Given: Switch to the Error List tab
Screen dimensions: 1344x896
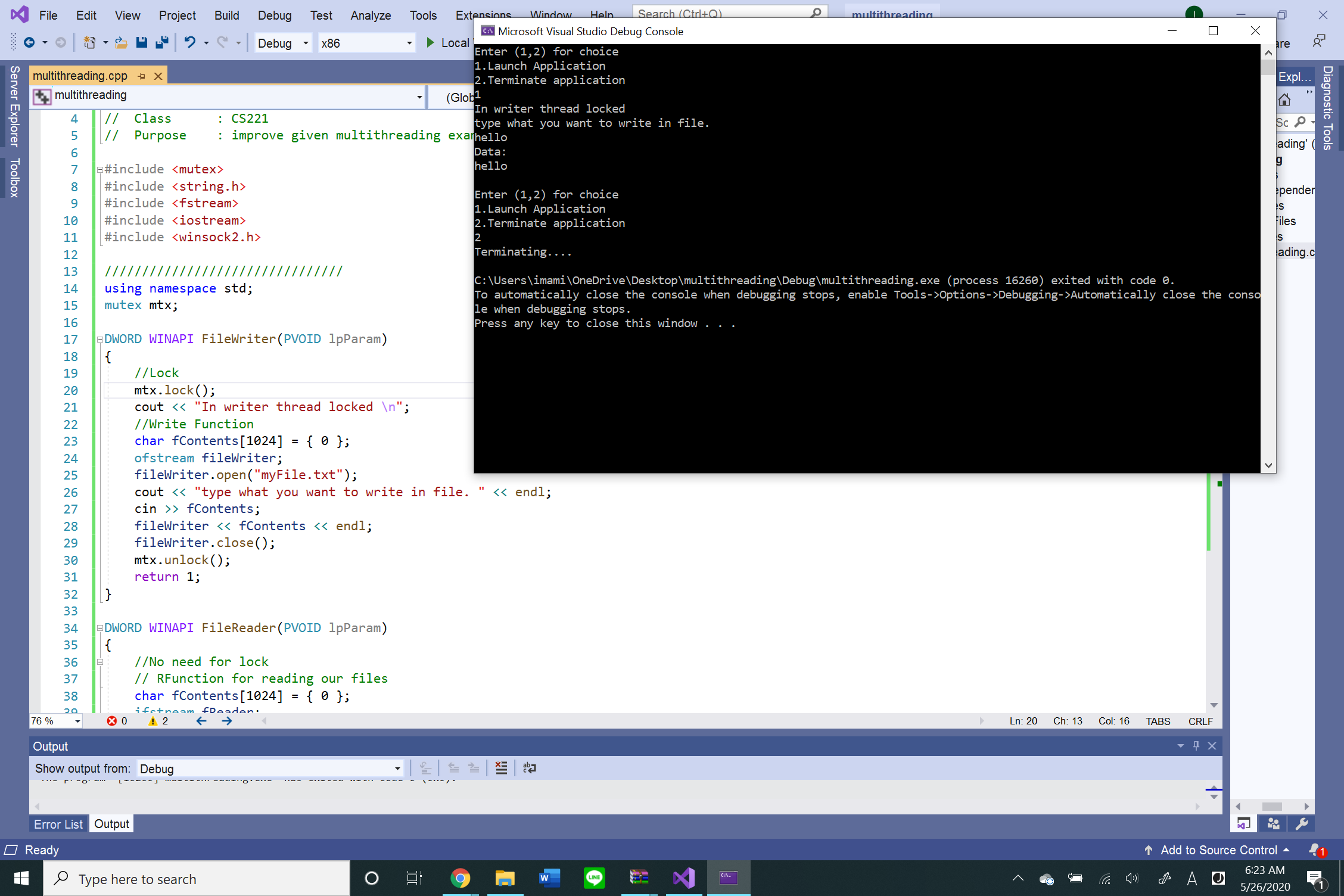Looking at the screenshot, I should pos(58,824).
